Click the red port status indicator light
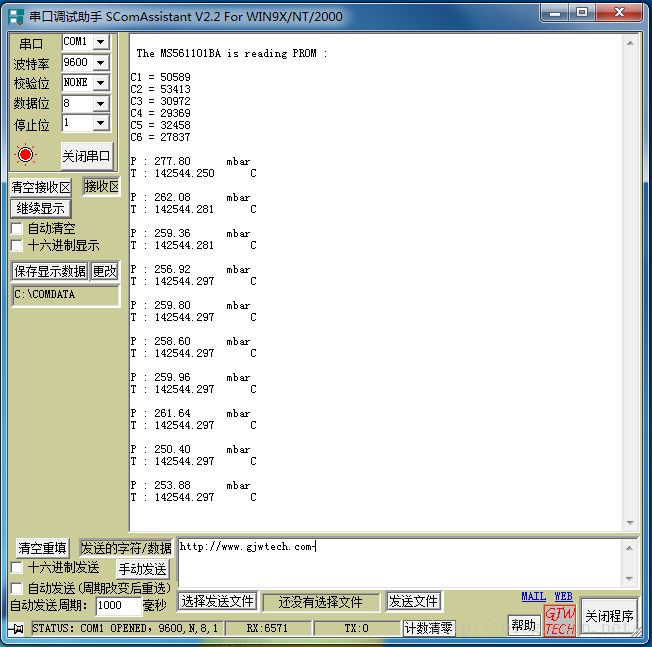The image size is (652, 647). coord(25,155)
